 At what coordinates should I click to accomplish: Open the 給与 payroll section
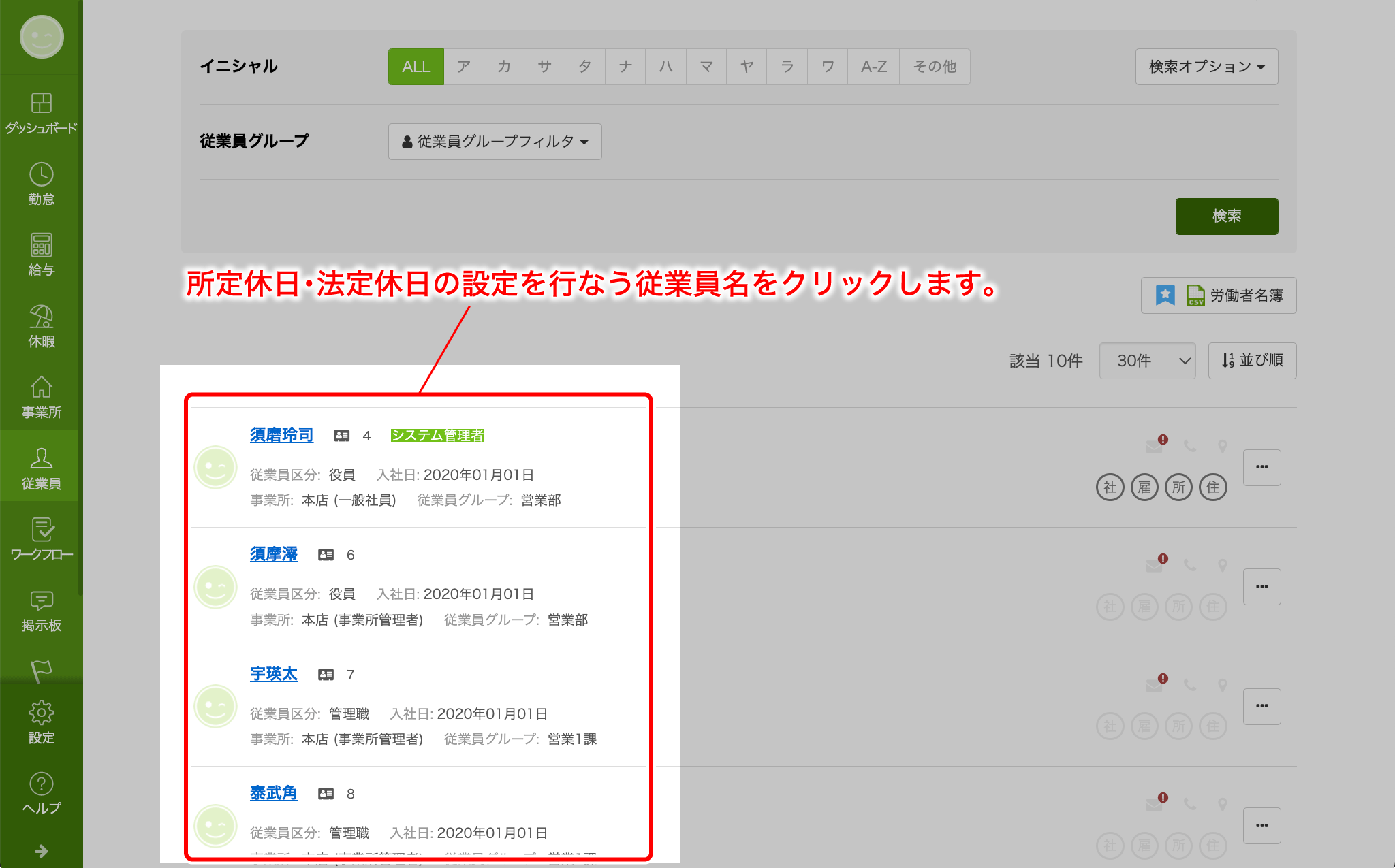point(41,255)
